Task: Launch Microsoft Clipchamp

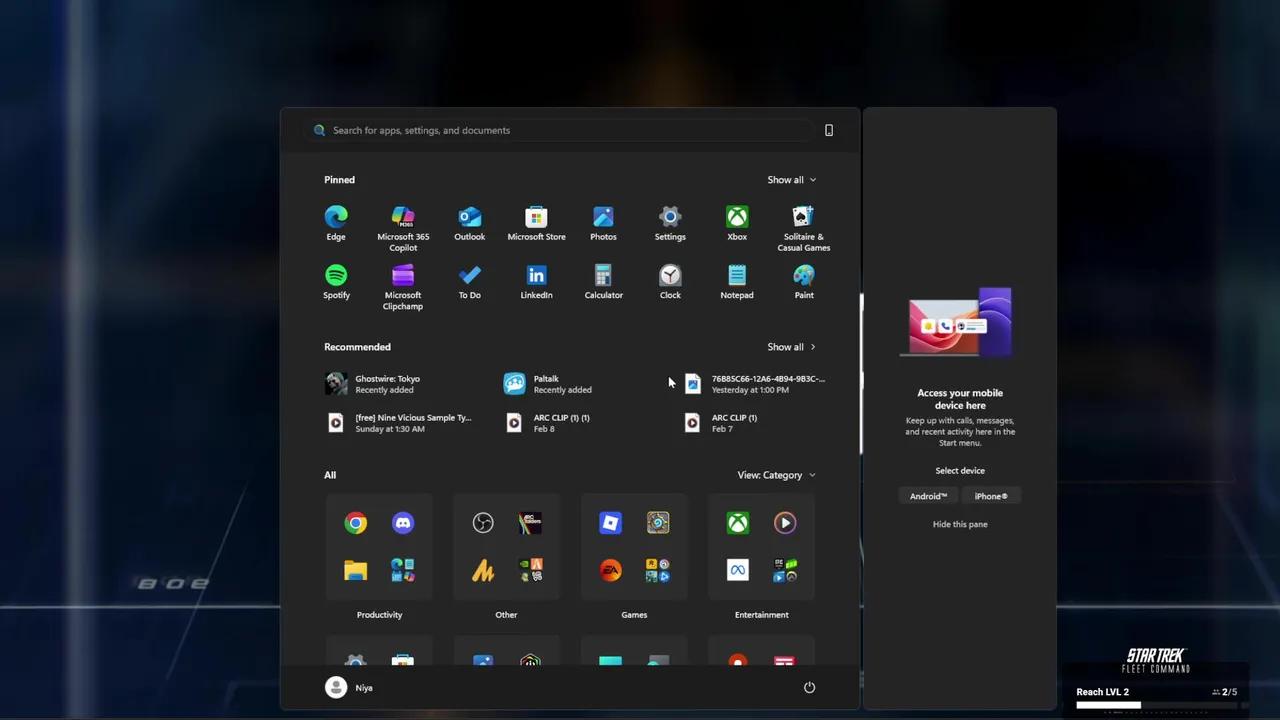Action: (403, 287)
